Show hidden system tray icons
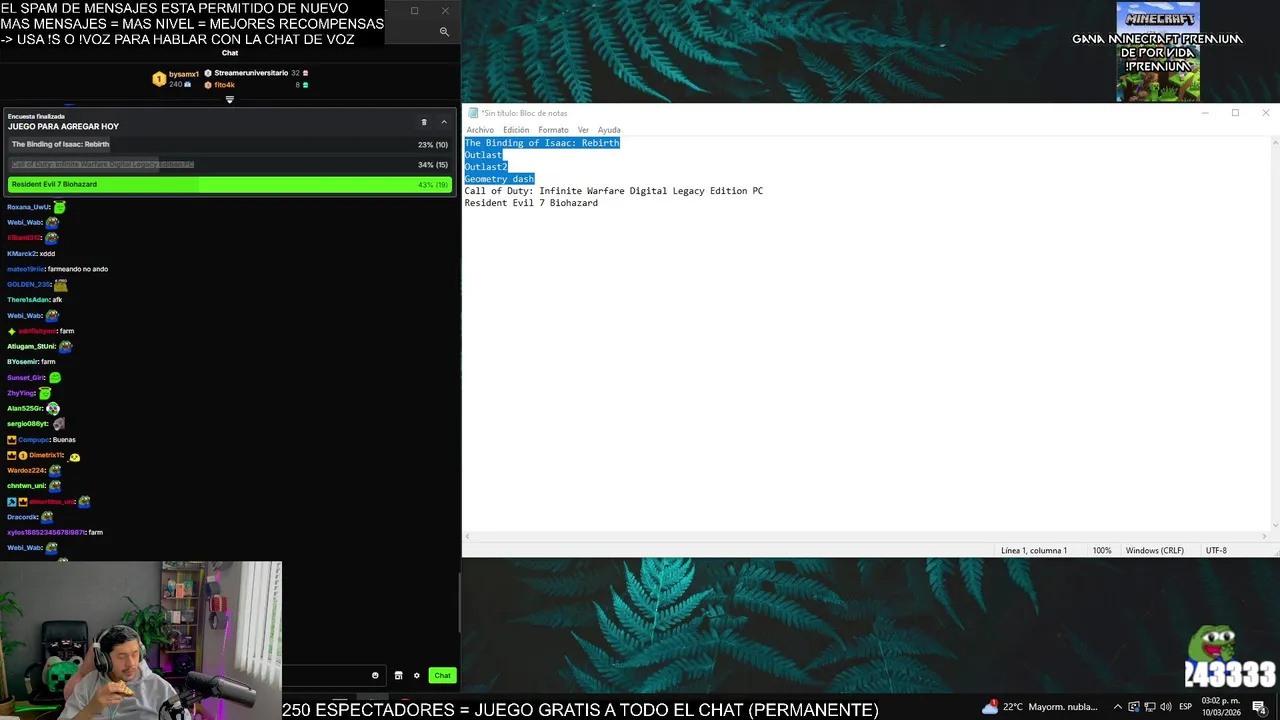 point(1117,707)
